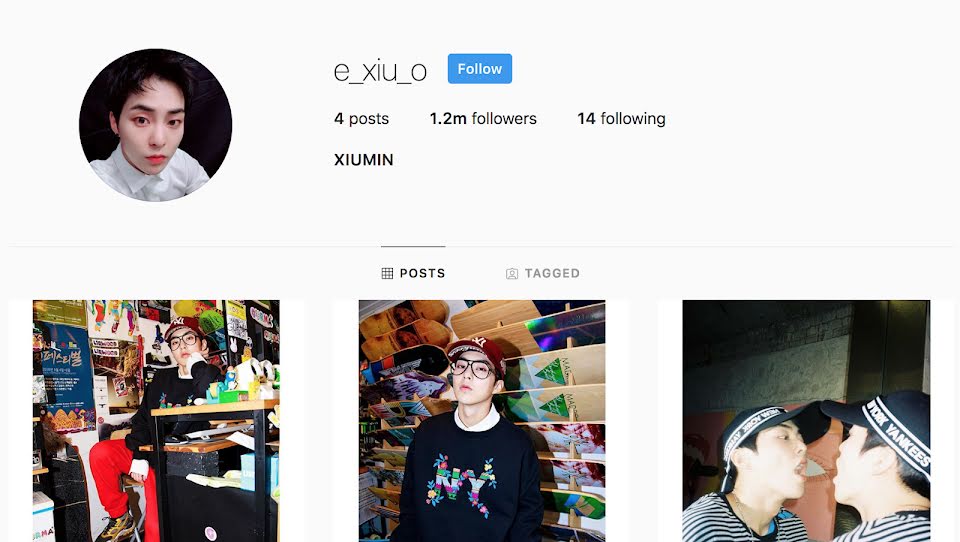Open the red pants desk photo post
The image size is (960, 542).
click(156, 421)
